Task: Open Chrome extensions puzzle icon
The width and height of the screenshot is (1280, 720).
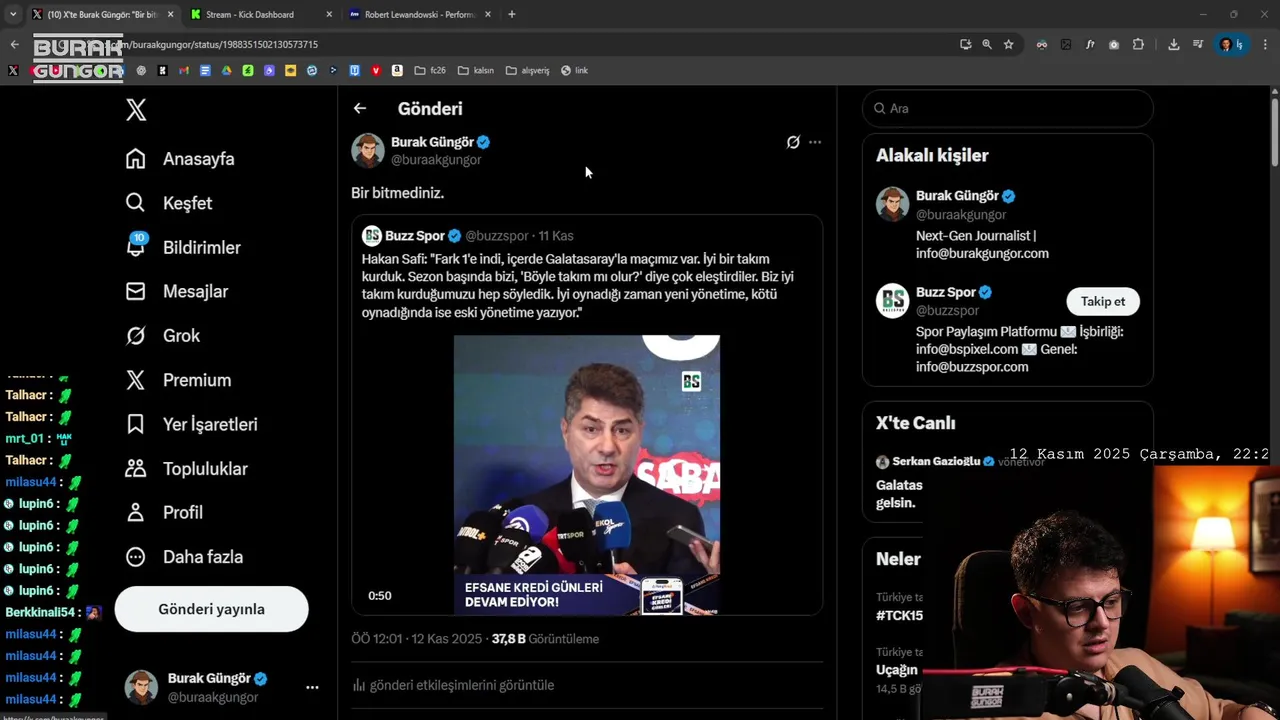Action: point(1138,44)
